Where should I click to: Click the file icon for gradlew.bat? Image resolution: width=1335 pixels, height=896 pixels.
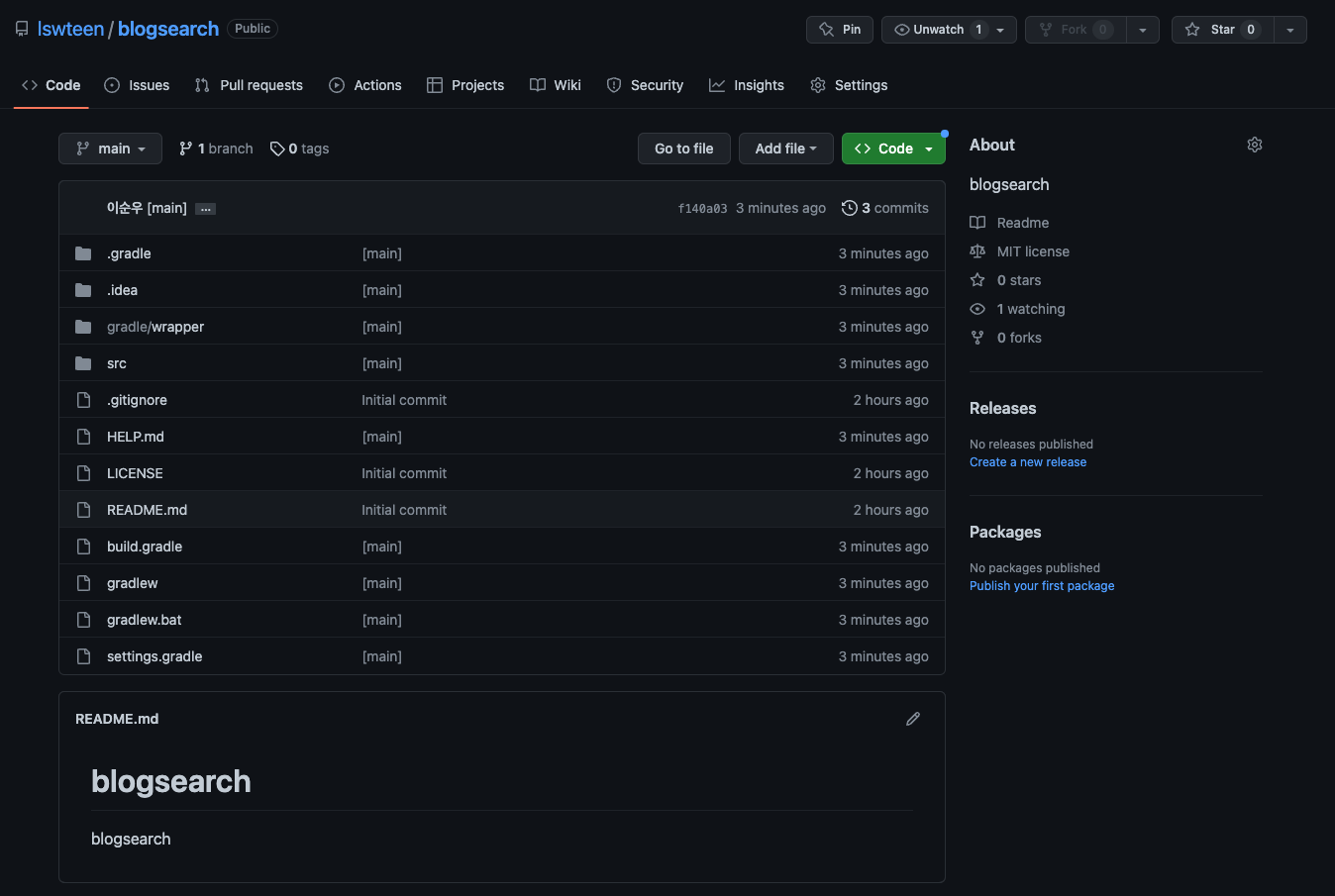coord(83,620)
